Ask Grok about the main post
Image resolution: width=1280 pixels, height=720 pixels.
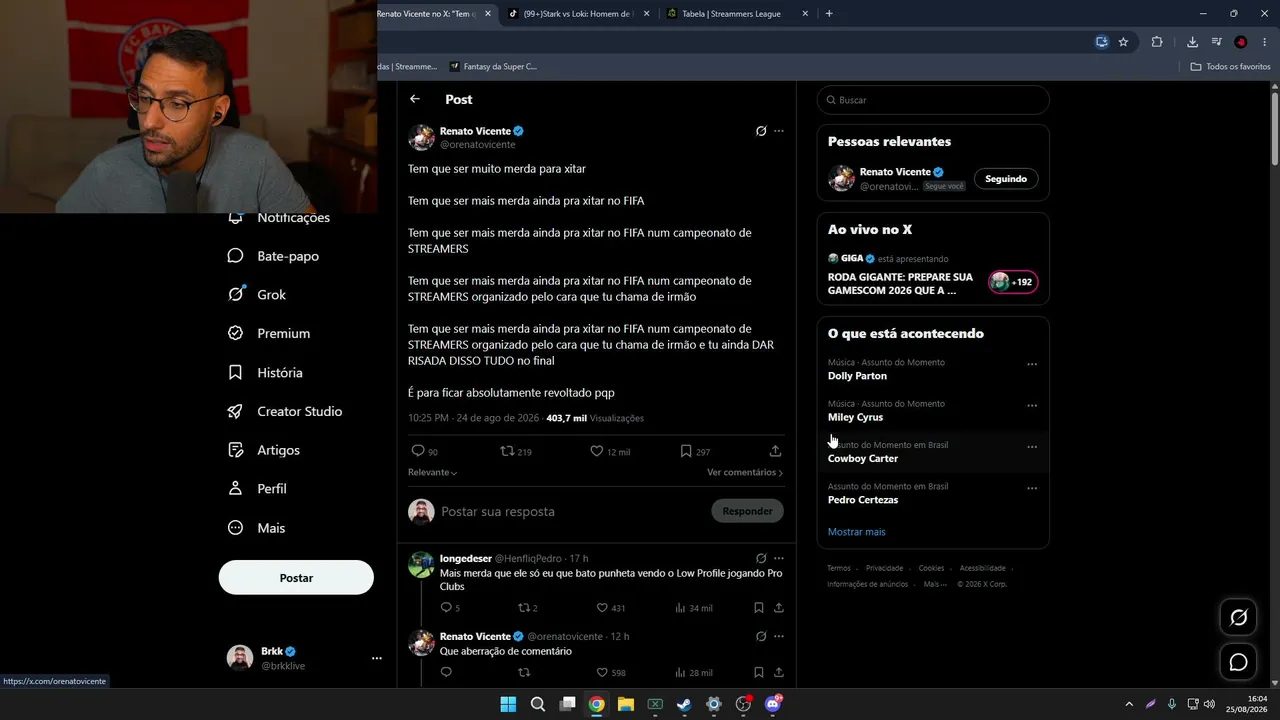pyautogui.click(x=761, y=131)
